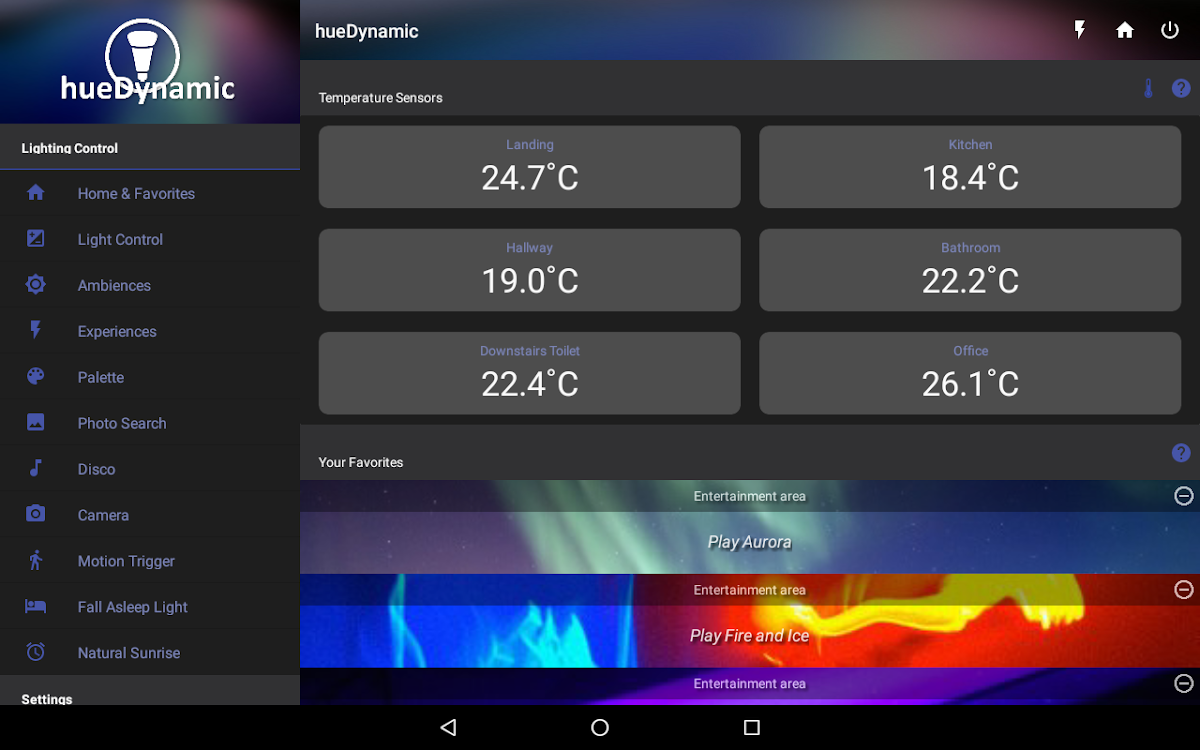Select Experiences in the navigation drawer
The width and height of the screenshot is (1200, 750).
(x=117, y=331)
